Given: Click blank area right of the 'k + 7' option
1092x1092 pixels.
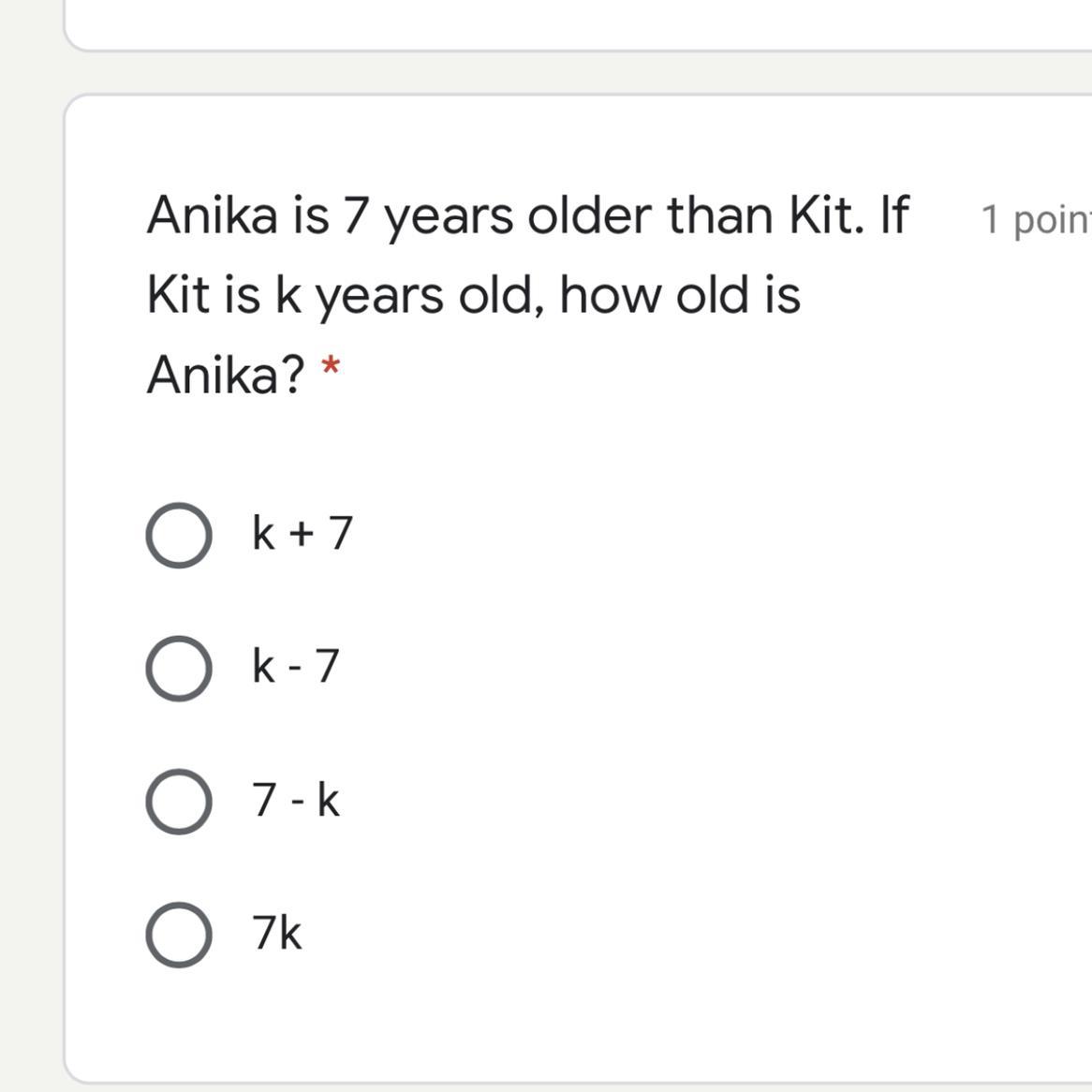Looking at the screenshot, I should tap(702, 534).
